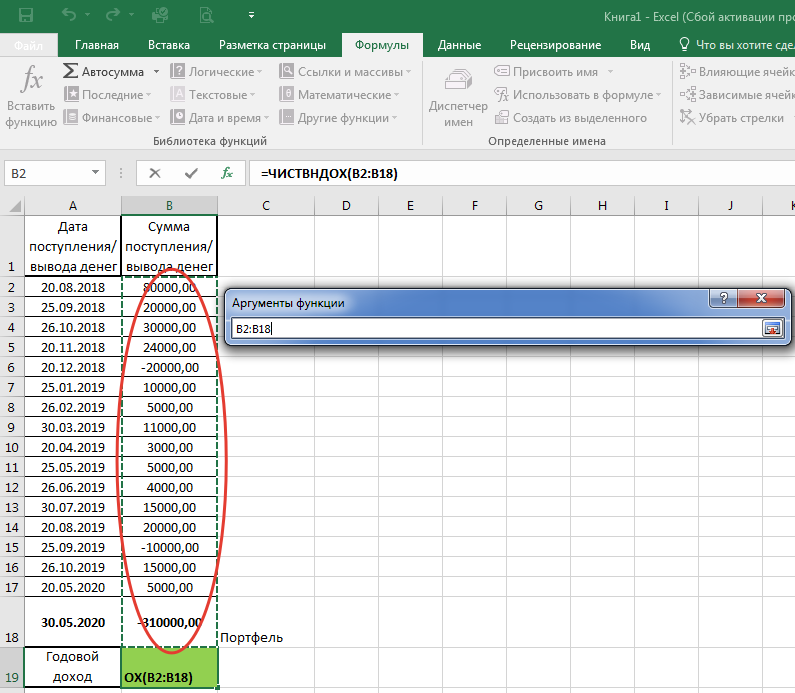Screen dimensions: 795x693
Task: Click cell with date 30.05.2020
Action: [x=73, y=622]
